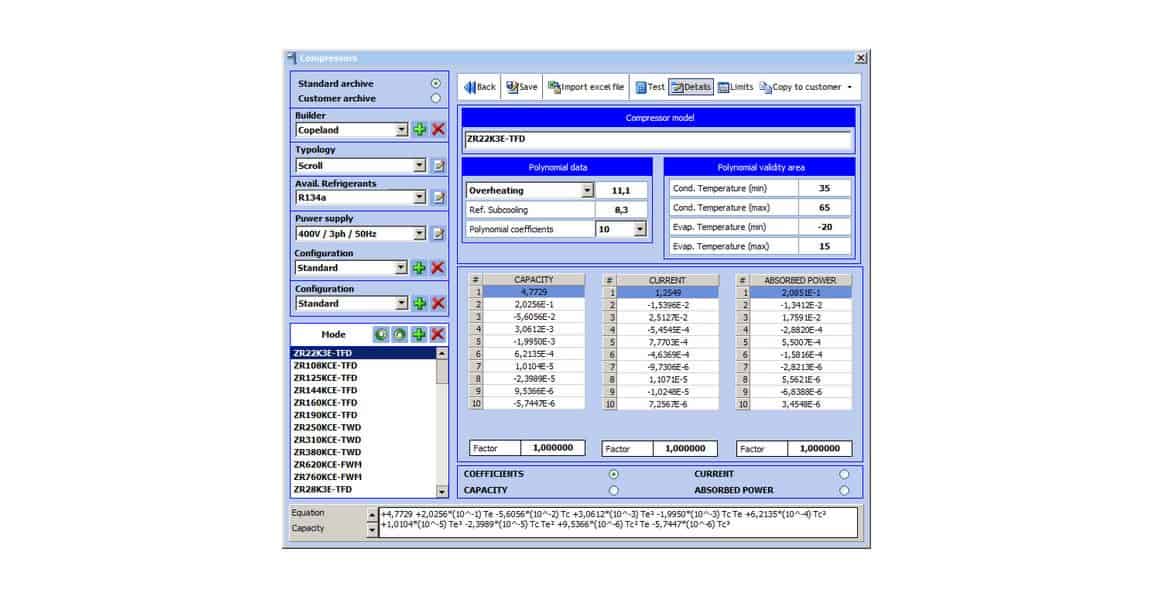
Task: Add a new Builder with the green plus
Action: point(417,130)
